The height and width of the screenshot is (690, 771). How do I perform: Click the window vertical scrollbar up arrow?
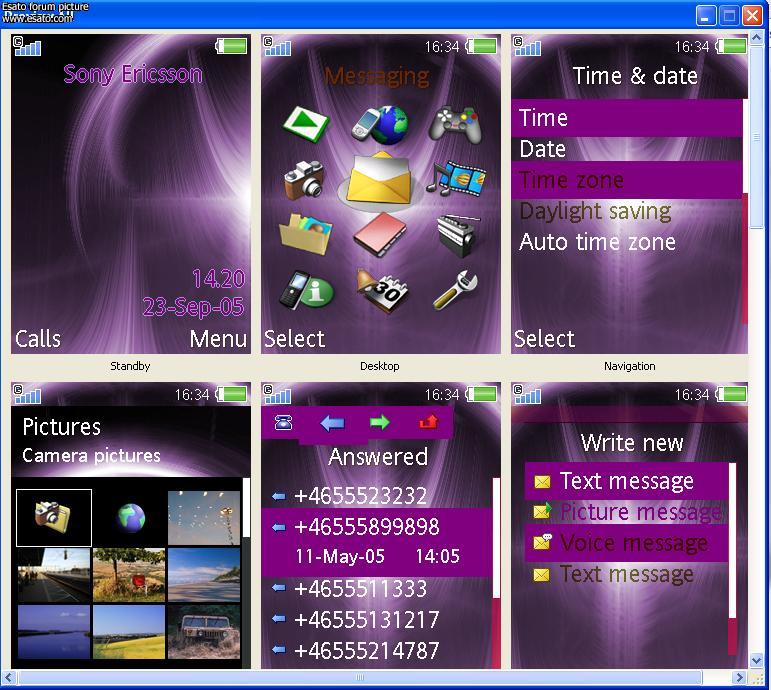tap(757, 37)
